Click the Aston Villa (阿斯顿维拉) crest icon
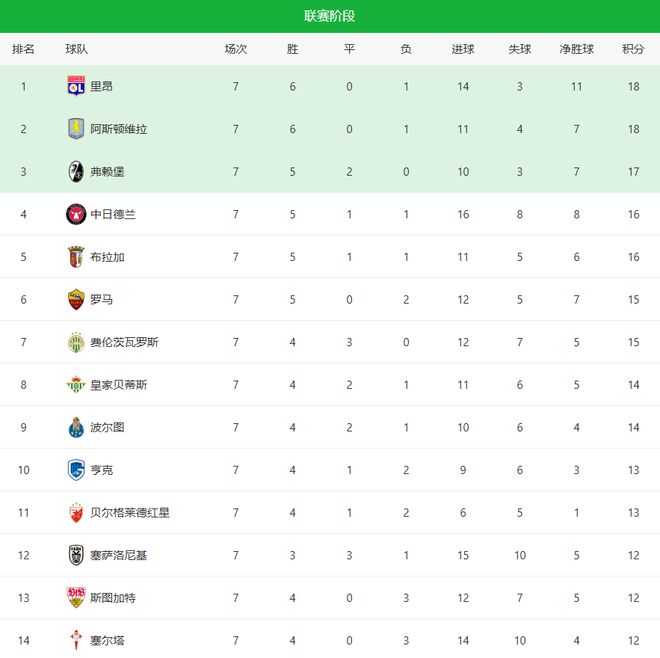660x658 pixels. 75,129
